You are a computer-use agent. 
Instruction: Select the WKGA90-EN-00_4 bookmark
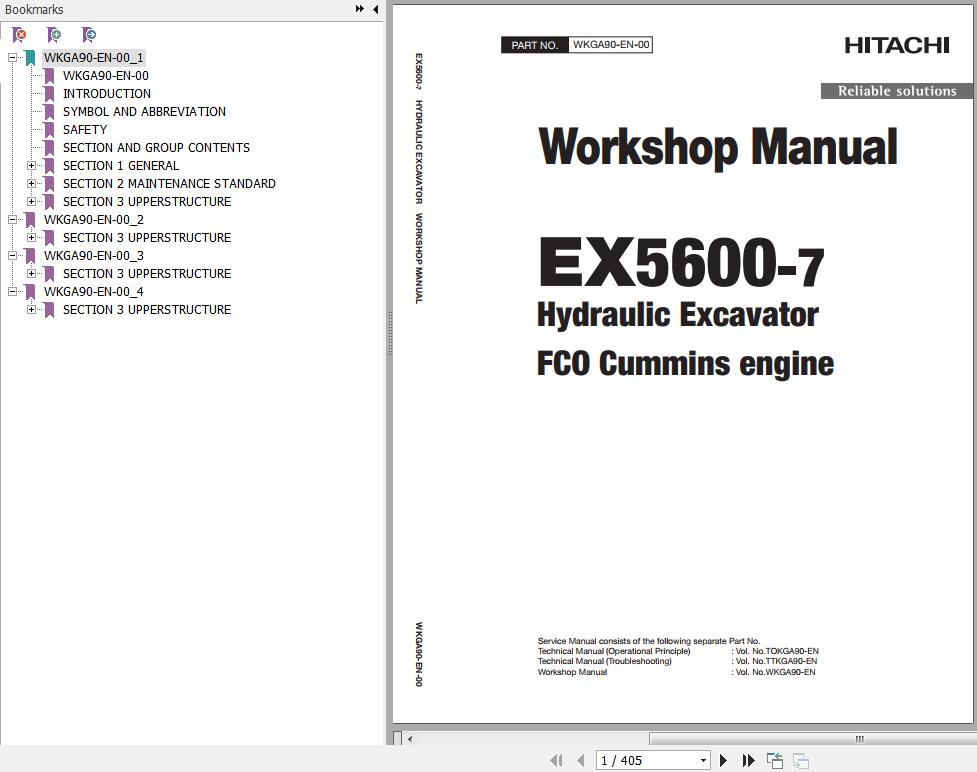pyautogui.click(x=93, y=292)
